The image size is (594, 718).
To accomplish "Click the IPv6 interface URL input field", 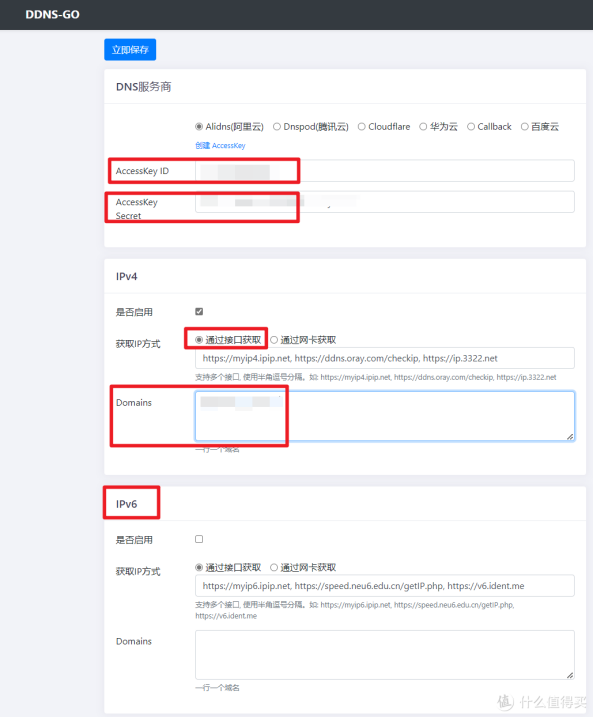I will pos(385,586).
